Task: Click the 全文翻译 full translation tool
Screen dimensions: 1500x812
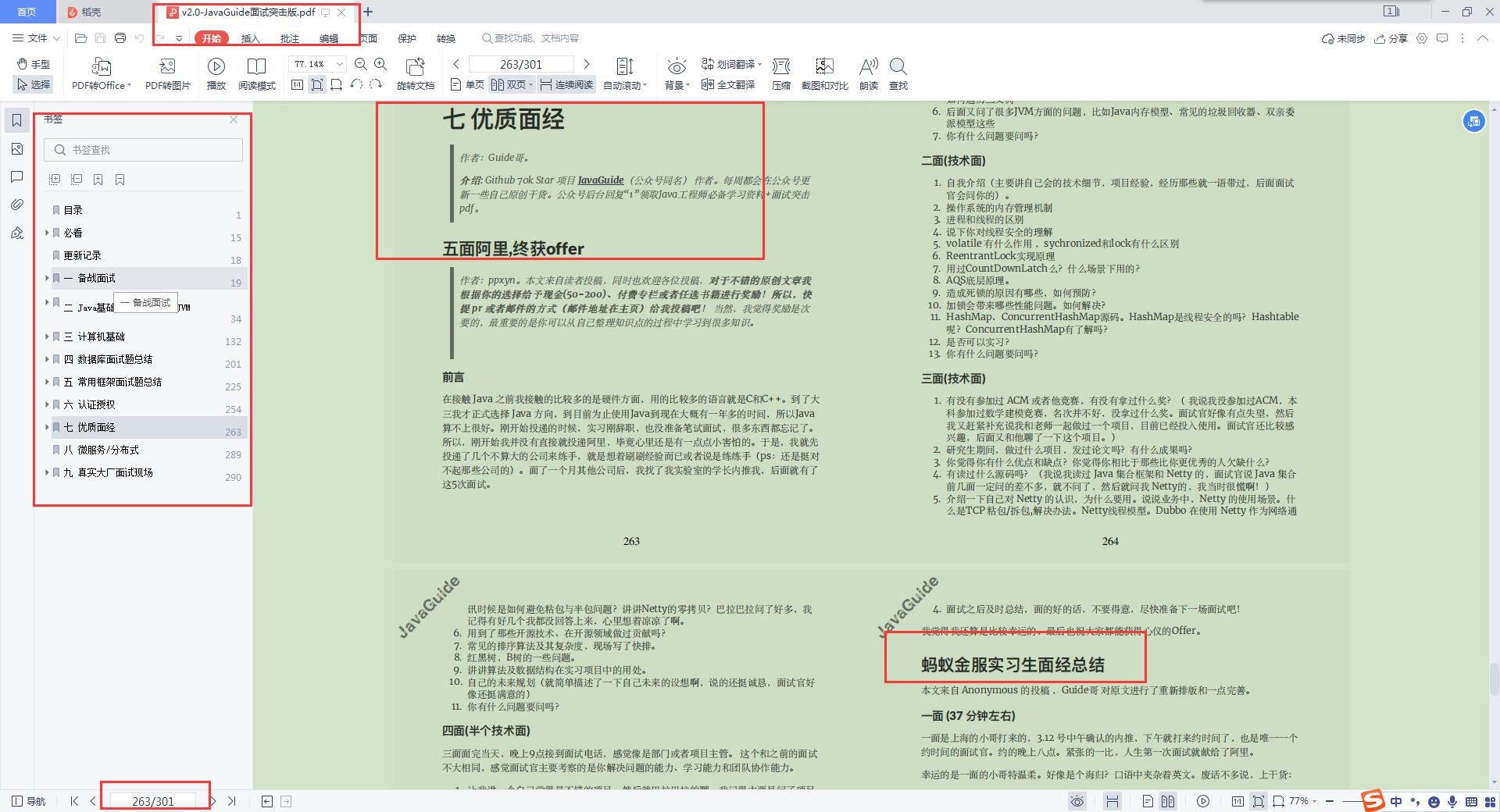Action: click(x=728, y=84)
